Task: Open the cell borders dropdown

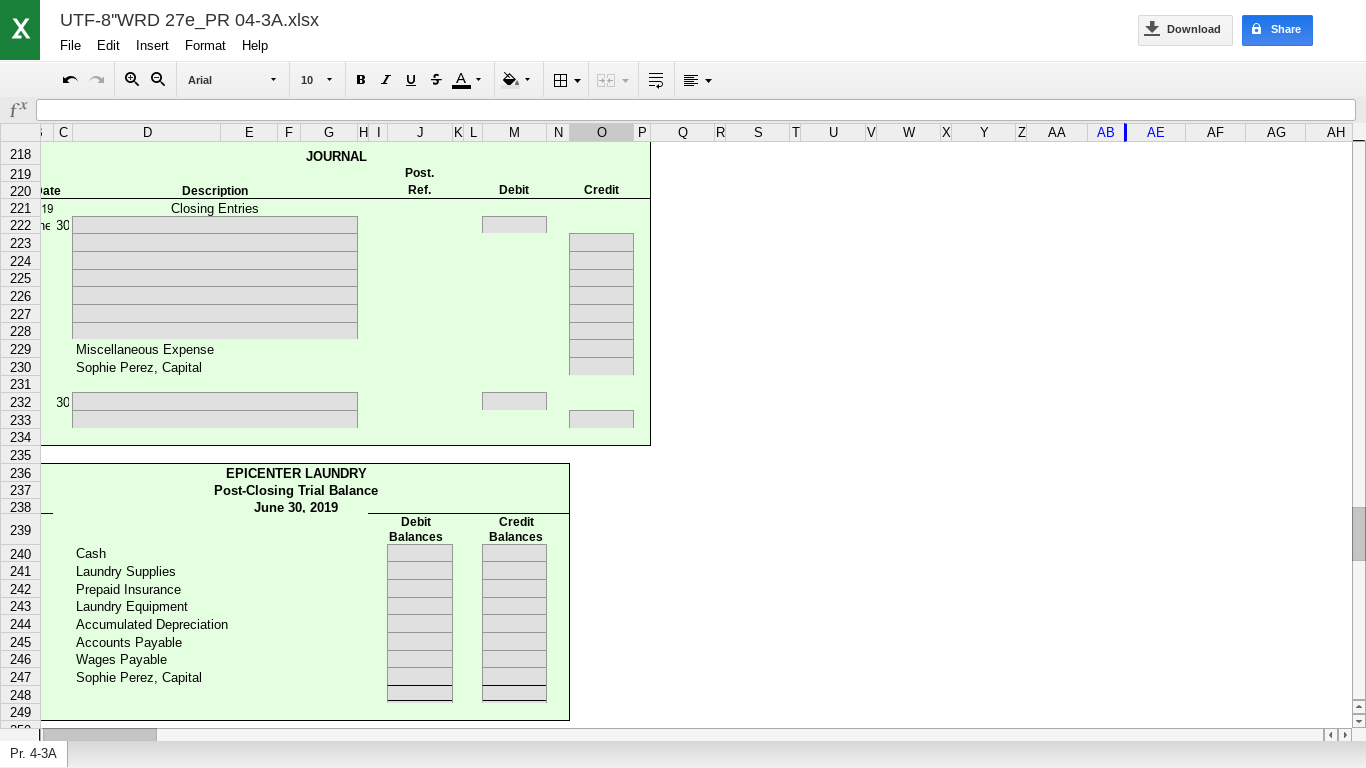Action: [x=567, y=80]
